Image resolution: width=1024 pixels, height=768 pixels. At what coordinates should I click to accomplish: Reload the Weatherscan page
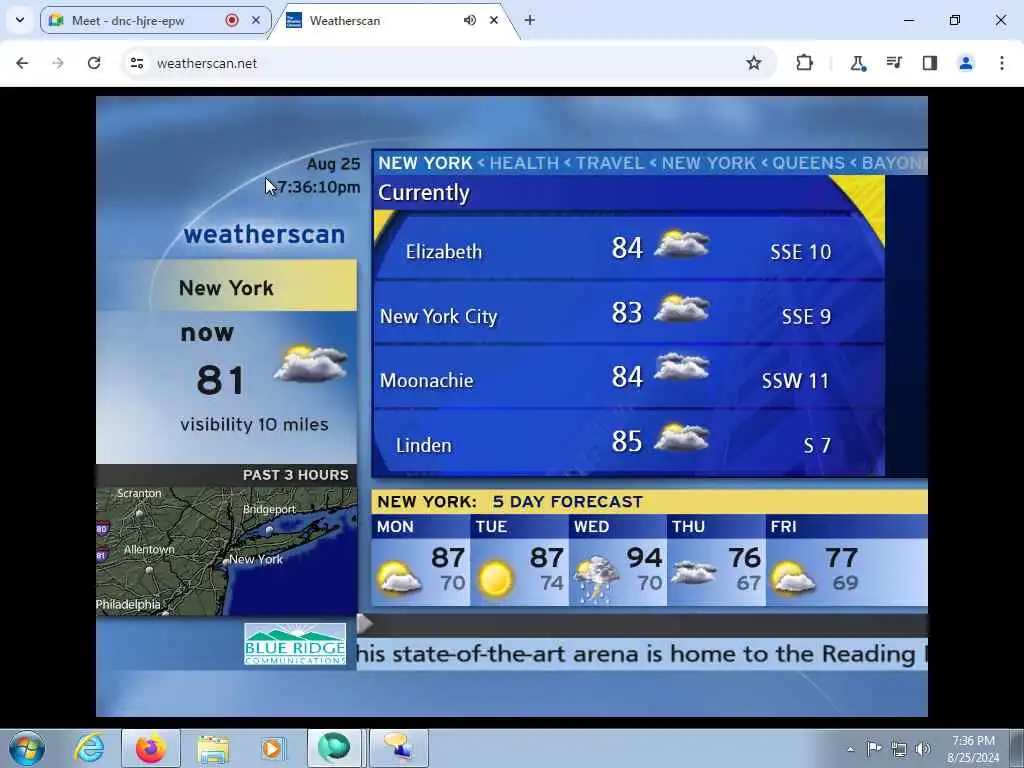[94, 63]
